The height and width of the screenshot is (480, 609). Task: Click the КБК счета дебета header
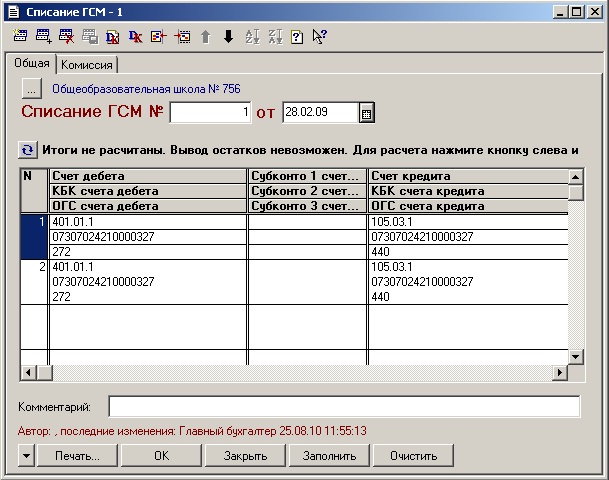tap(148, 191)
